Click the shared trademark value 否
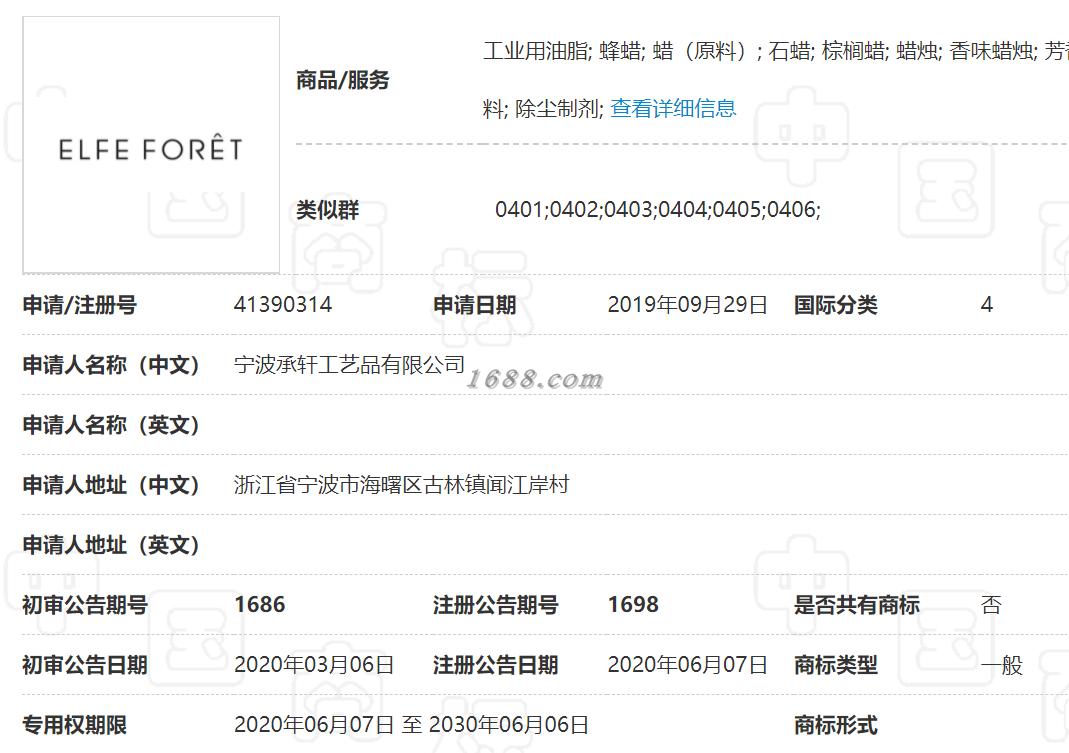The height and width of the screenshot is (753, 1069). tap(991, 604)
